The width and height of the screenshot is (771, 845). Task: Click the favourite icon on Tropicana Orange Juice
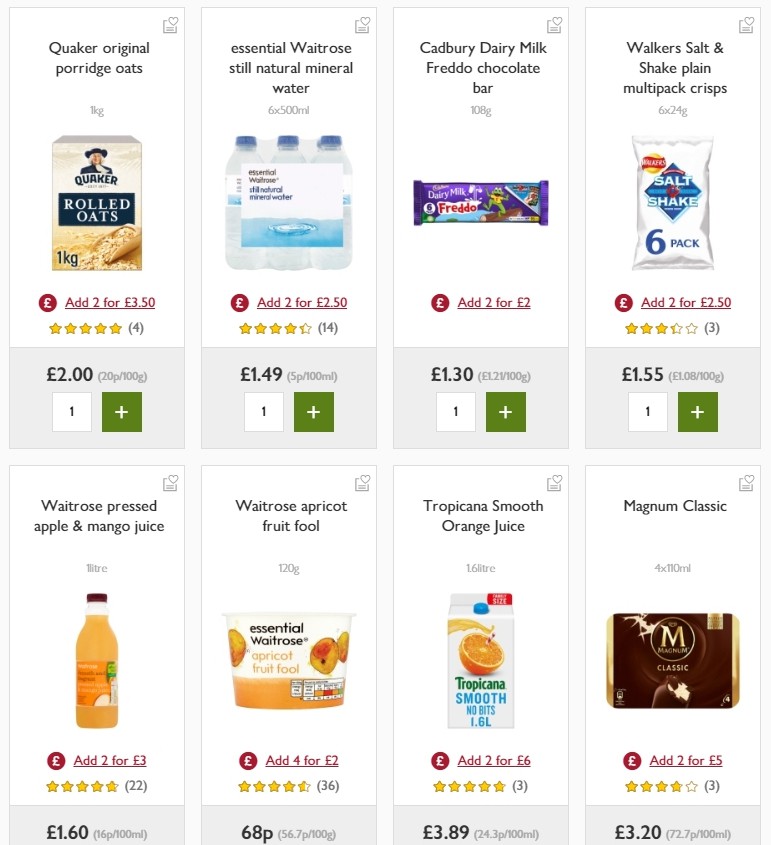(x=554, y=482)
